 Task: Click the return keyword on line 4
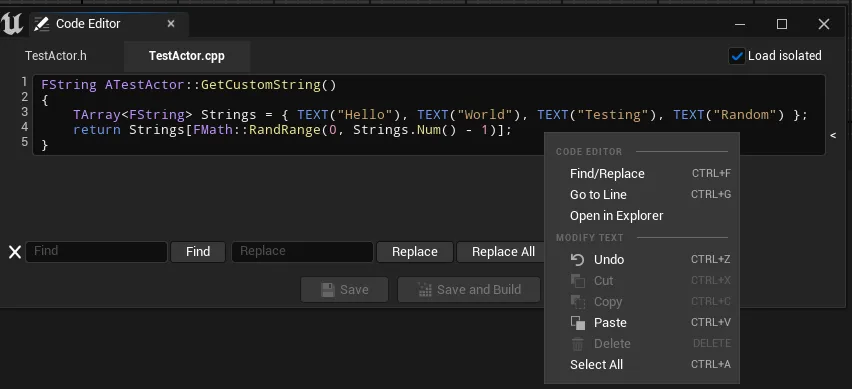point(97,130)
